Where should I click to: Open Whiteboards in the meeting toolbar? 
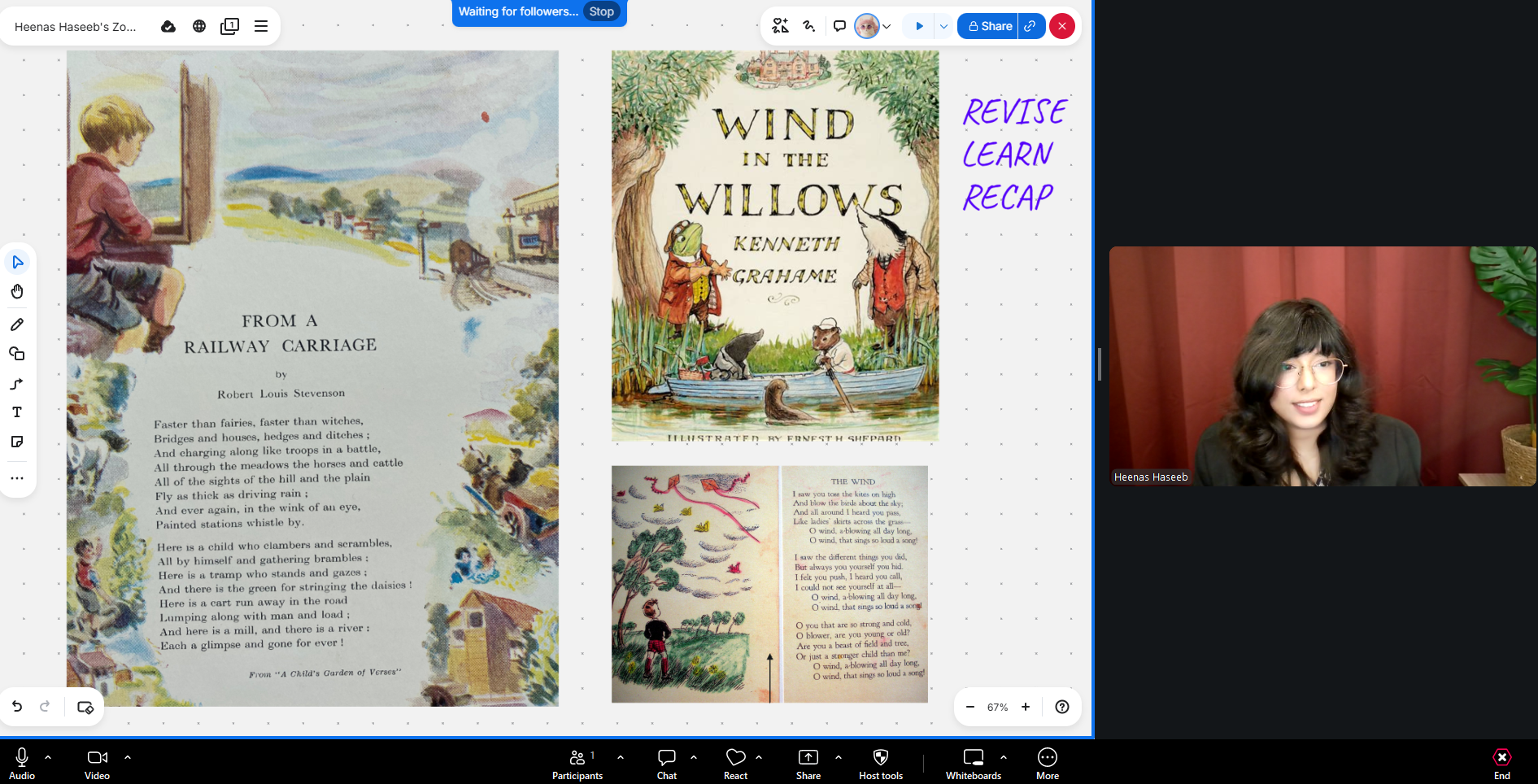[974, 764]
